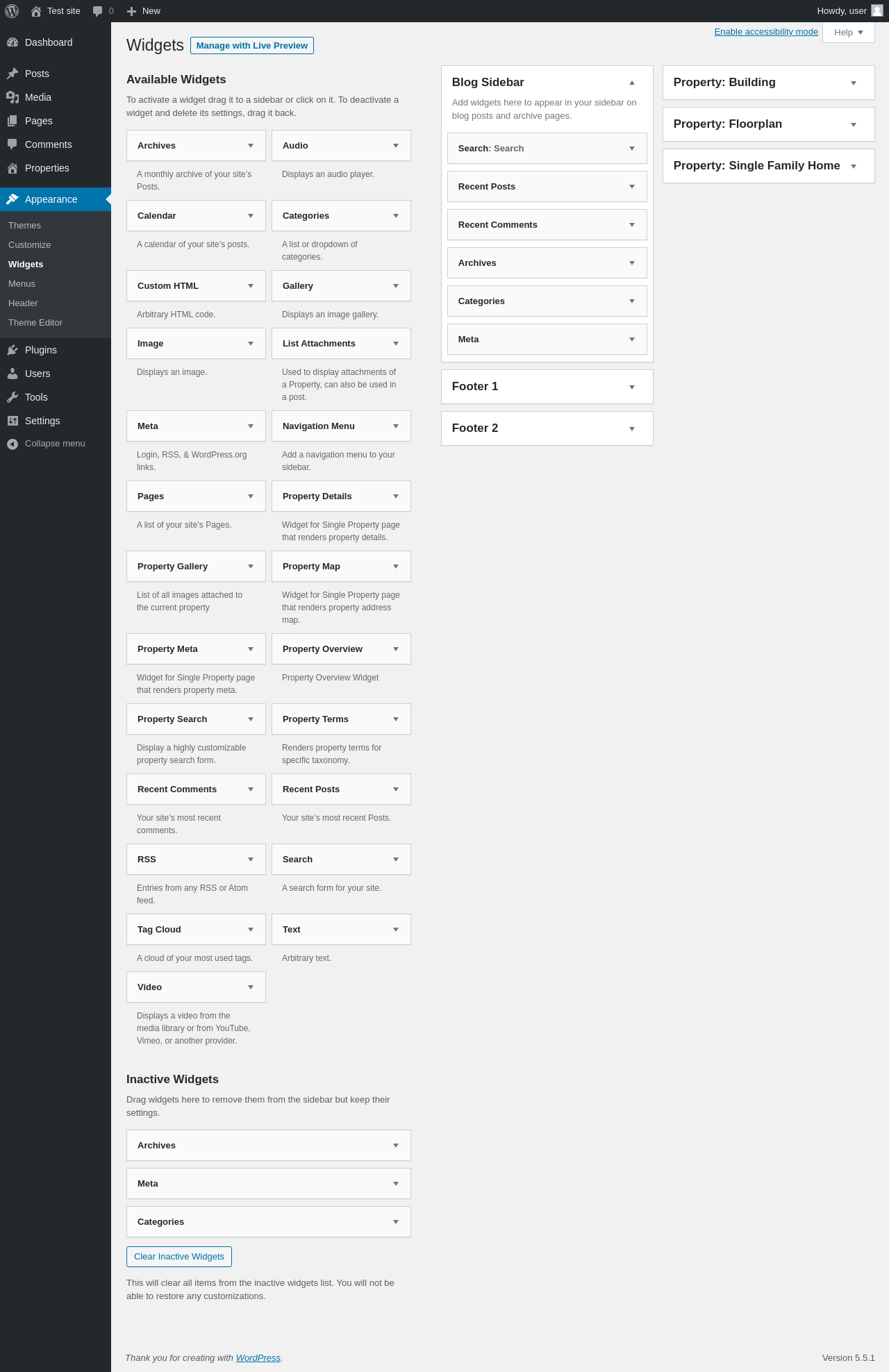The height and width of the screenshot is (1372, 889).
Task: Click the Media icon in sidebar
Action: [13, 97]
